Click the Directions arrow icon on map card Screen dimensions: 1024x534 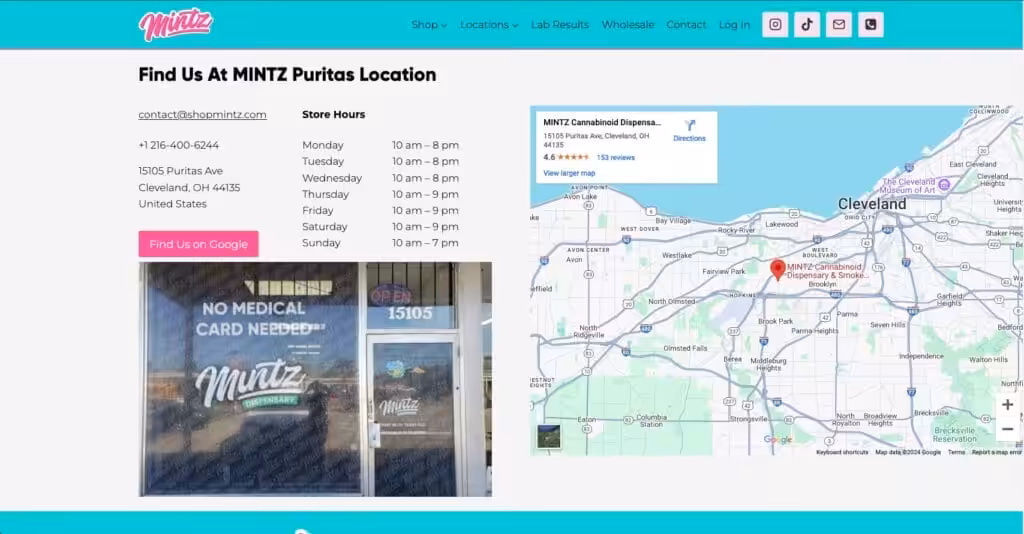[x=690, y=125]
